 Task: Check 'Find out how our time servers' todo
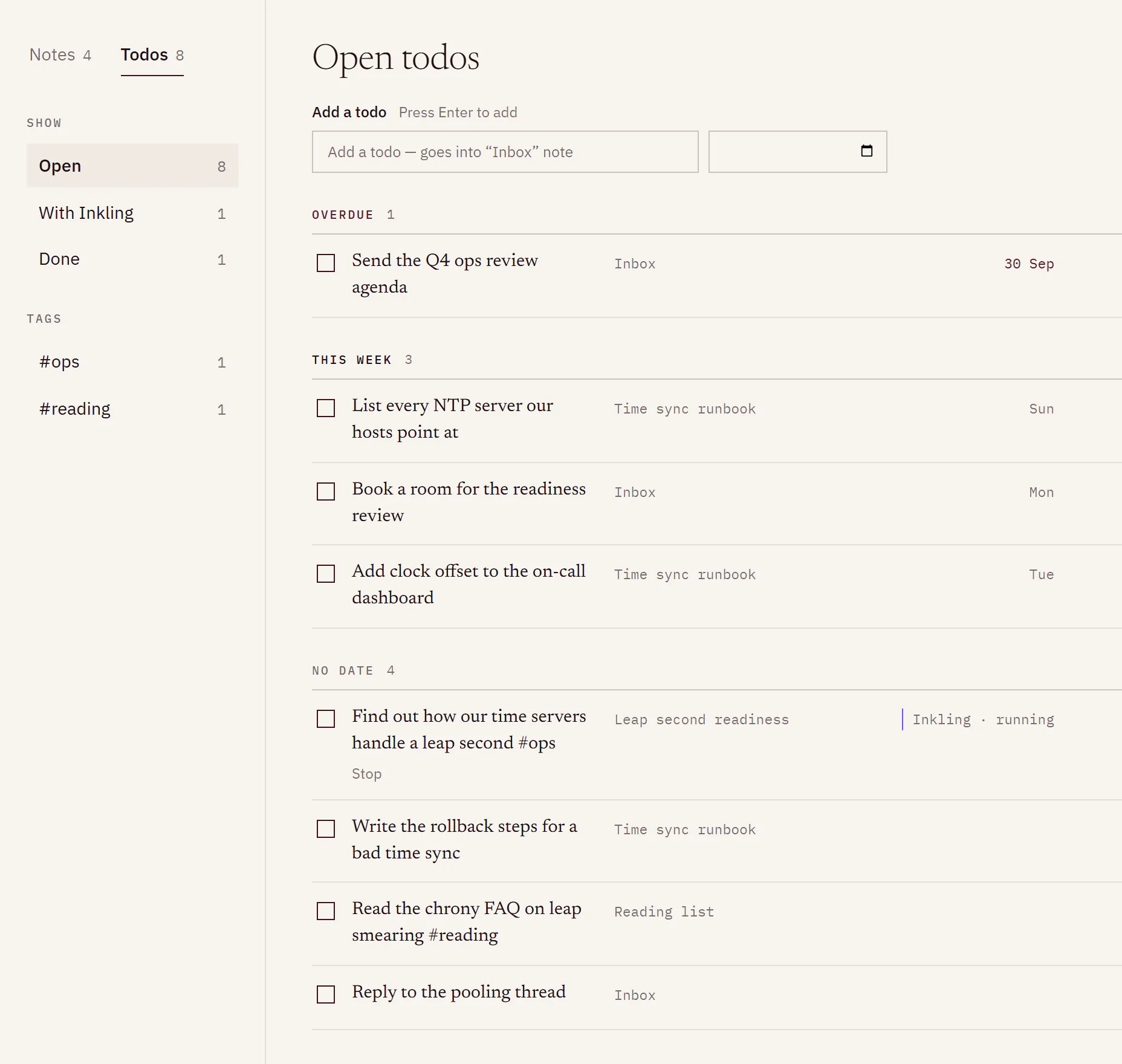326,719
